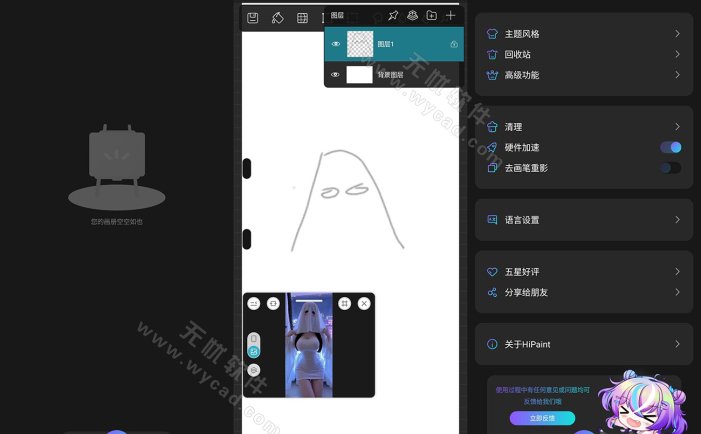701x434 pixels.
Task: Click the 清理 label
Action: click(513, 127)
